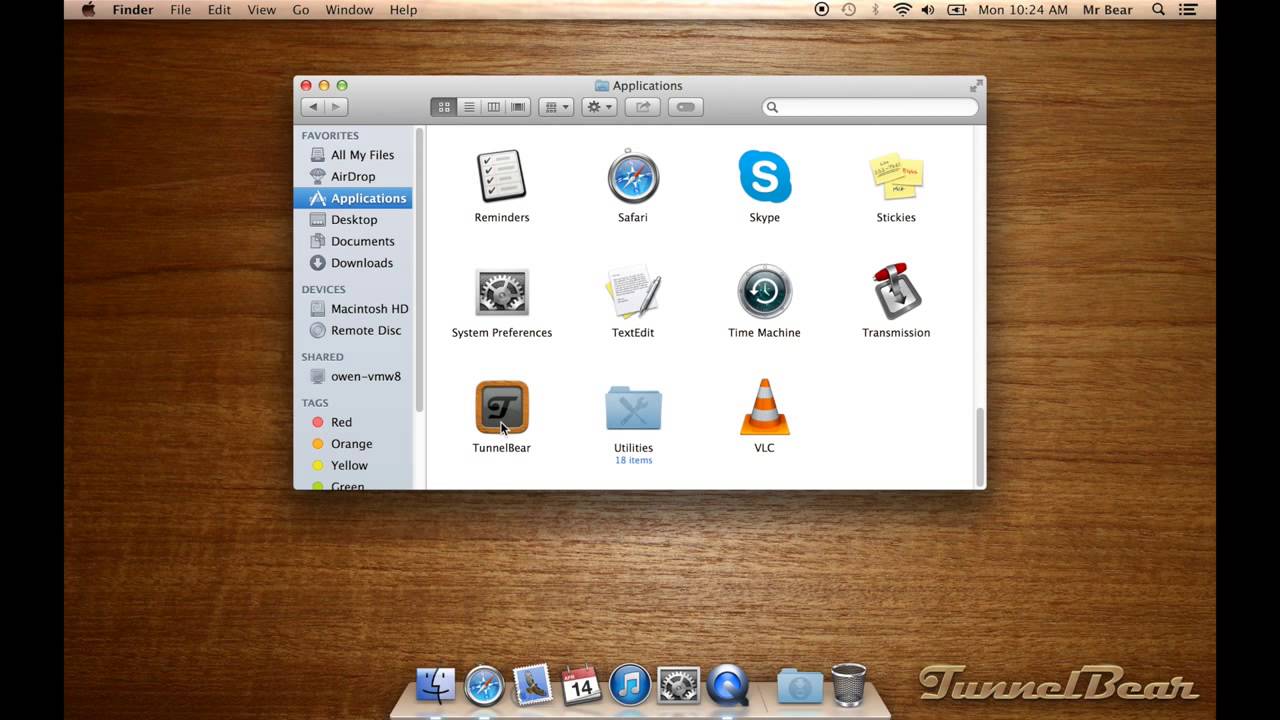Open the Window menu
The height and width of the screenshot is (720, 1280).
pyautogui.click(x=349, y=10)
